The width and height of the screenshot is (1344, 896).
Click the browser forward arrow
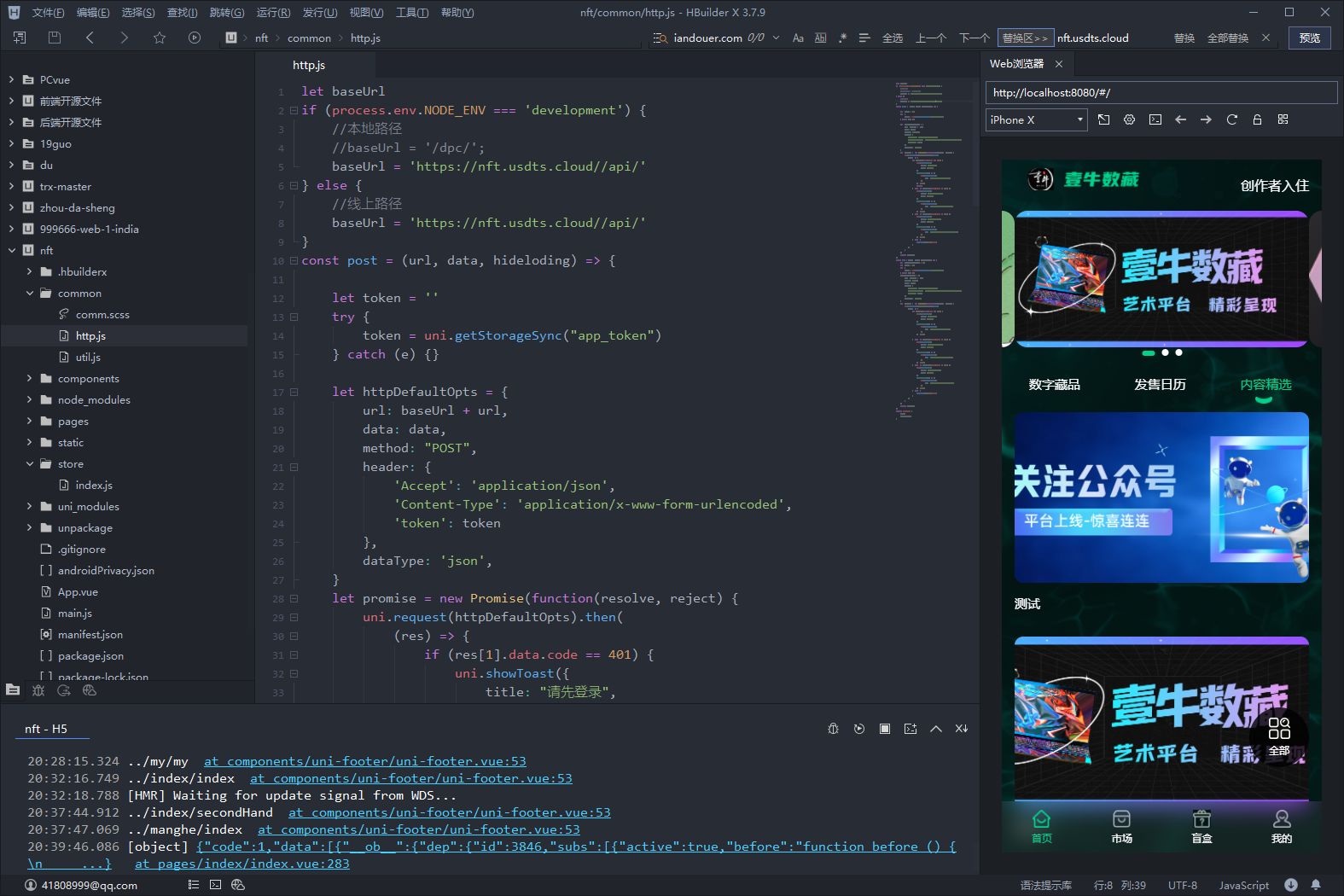pyautogui.click(x=1206, y=119)
